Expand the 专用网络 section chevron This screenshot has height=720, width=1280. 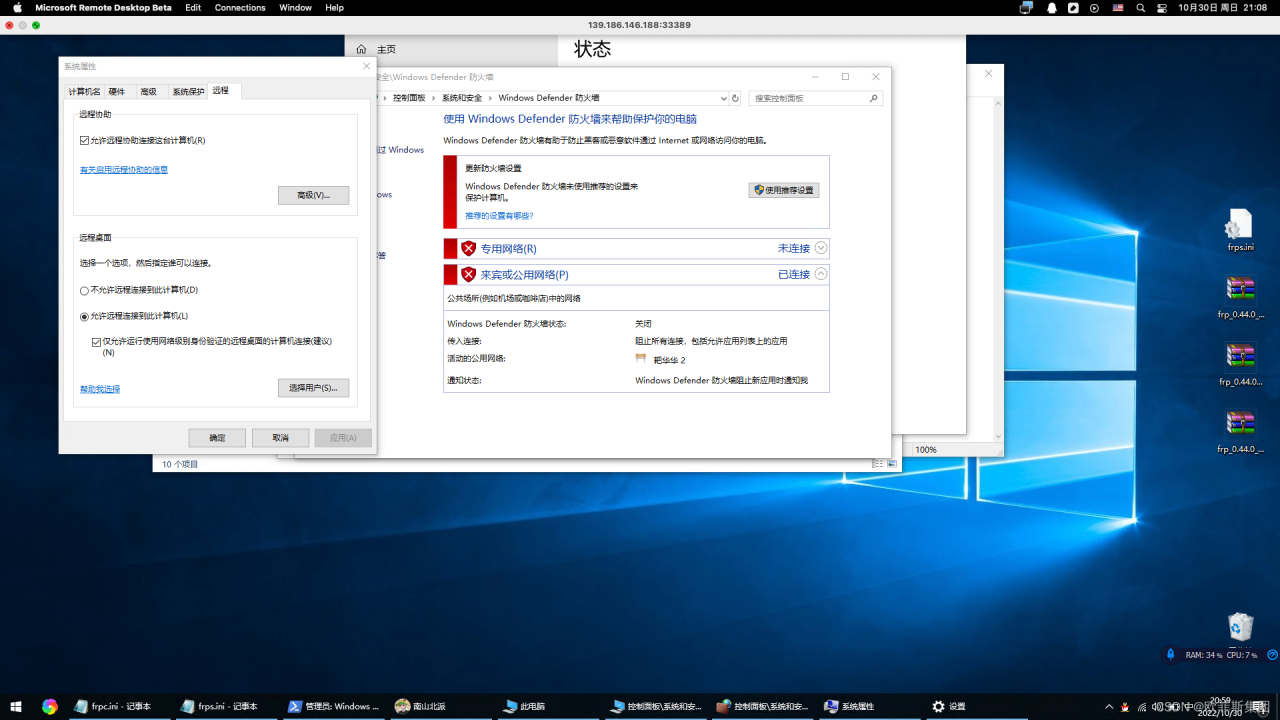point(821,248)
